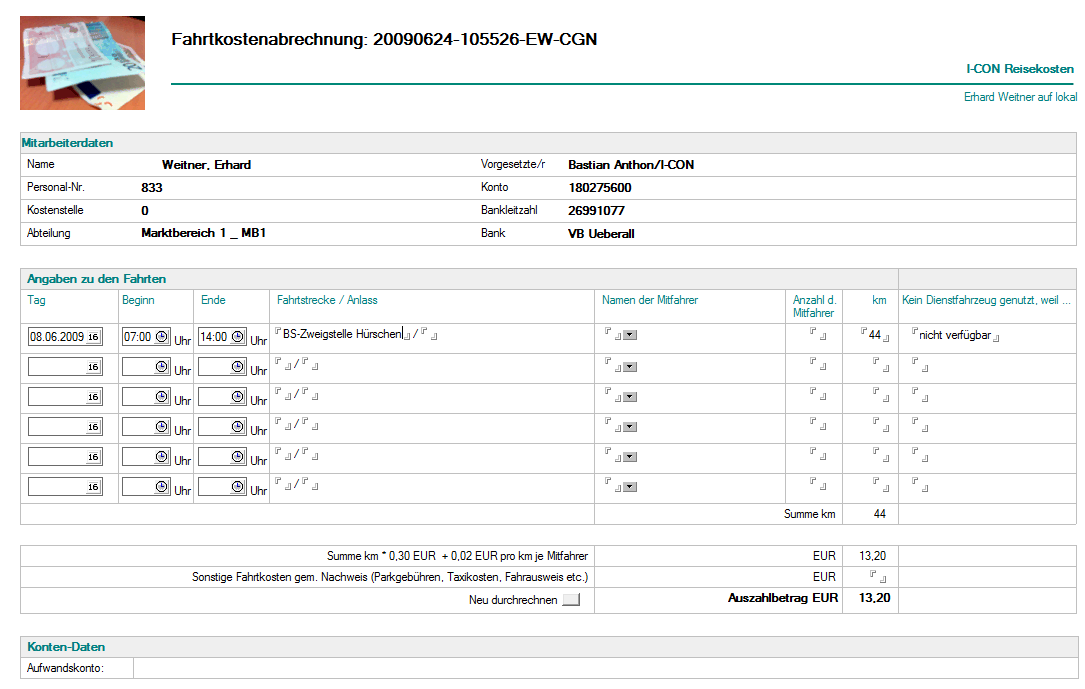Open the Beginn clock picker in the fourth trip row
Image resolution: width=1085 pixels, height=689 pixels.
pyautogui.click(x=161, y=426)
